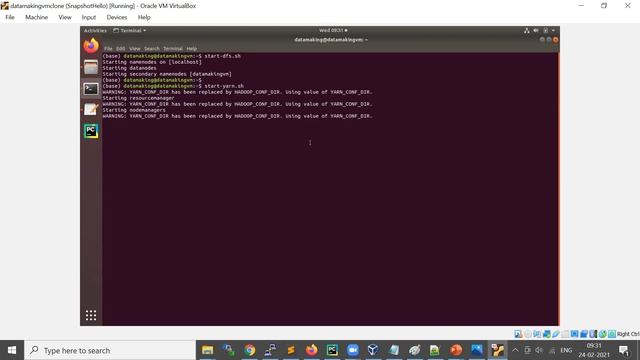Open Sublime Text from the Windows taskbar
Image resolution: width=640 pixels, height=360 pixels.
291,350
